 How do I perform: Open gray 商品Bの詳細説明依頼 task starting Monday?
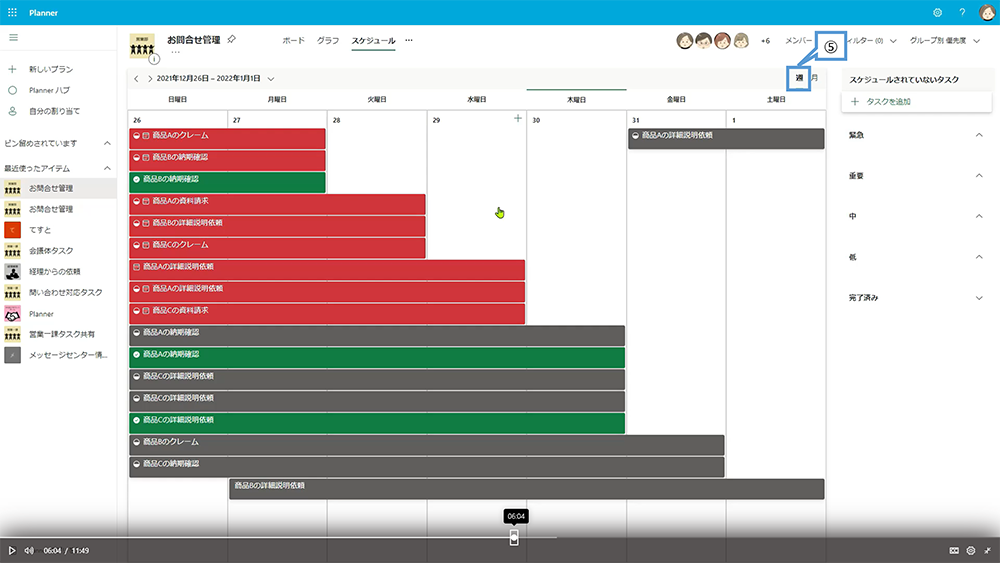point(527,488)
